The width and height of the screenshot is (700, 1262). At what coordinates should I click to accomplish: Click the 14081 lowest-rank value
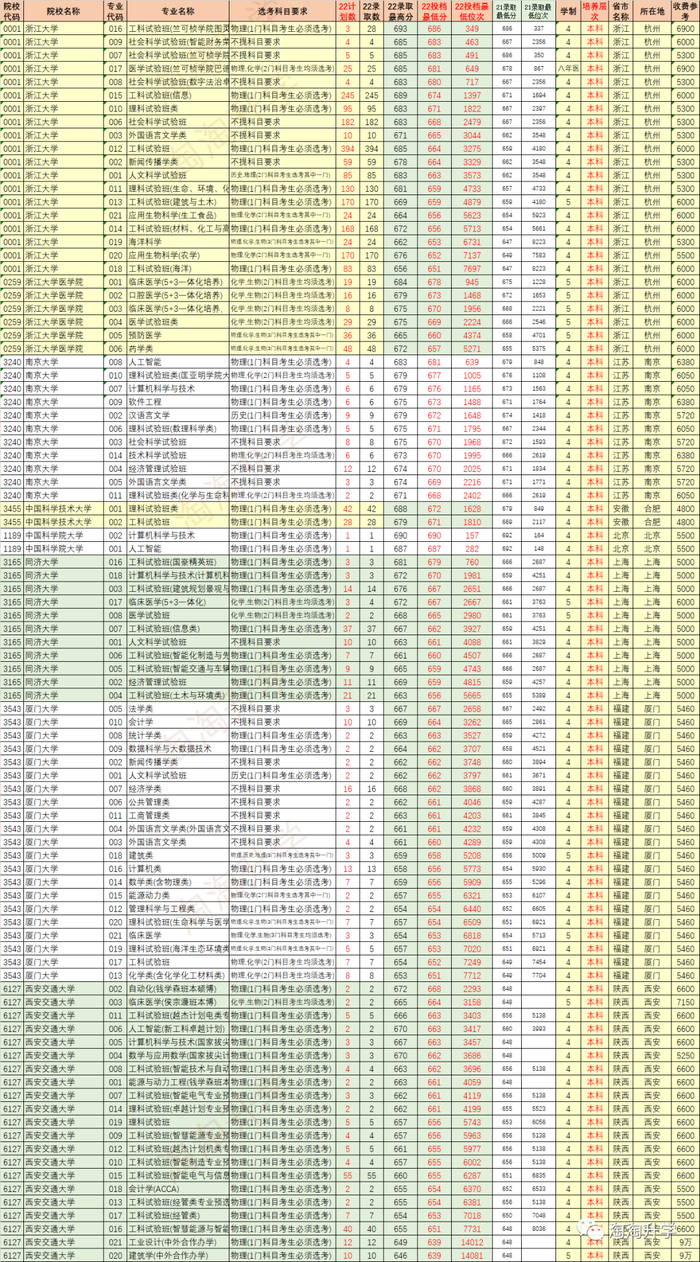(x=472, y=1255)
